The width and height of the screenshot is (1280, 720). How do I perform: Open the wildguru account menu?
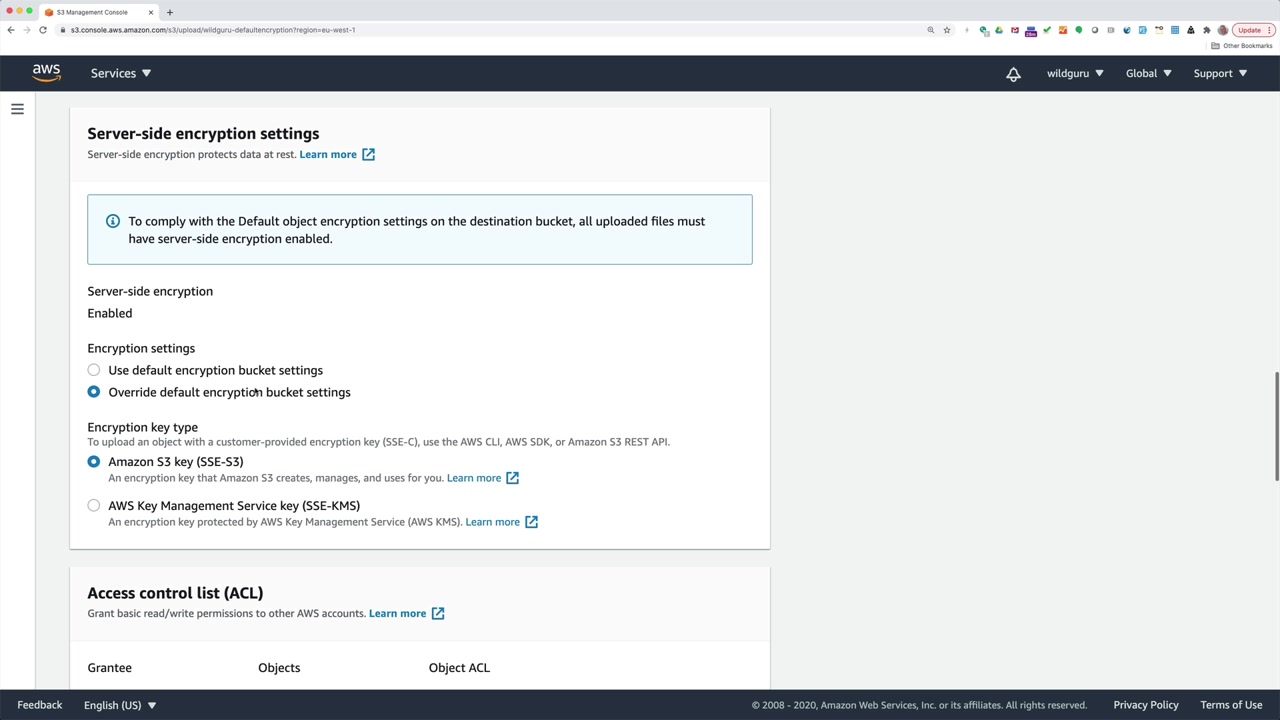tap(1075, 73)
